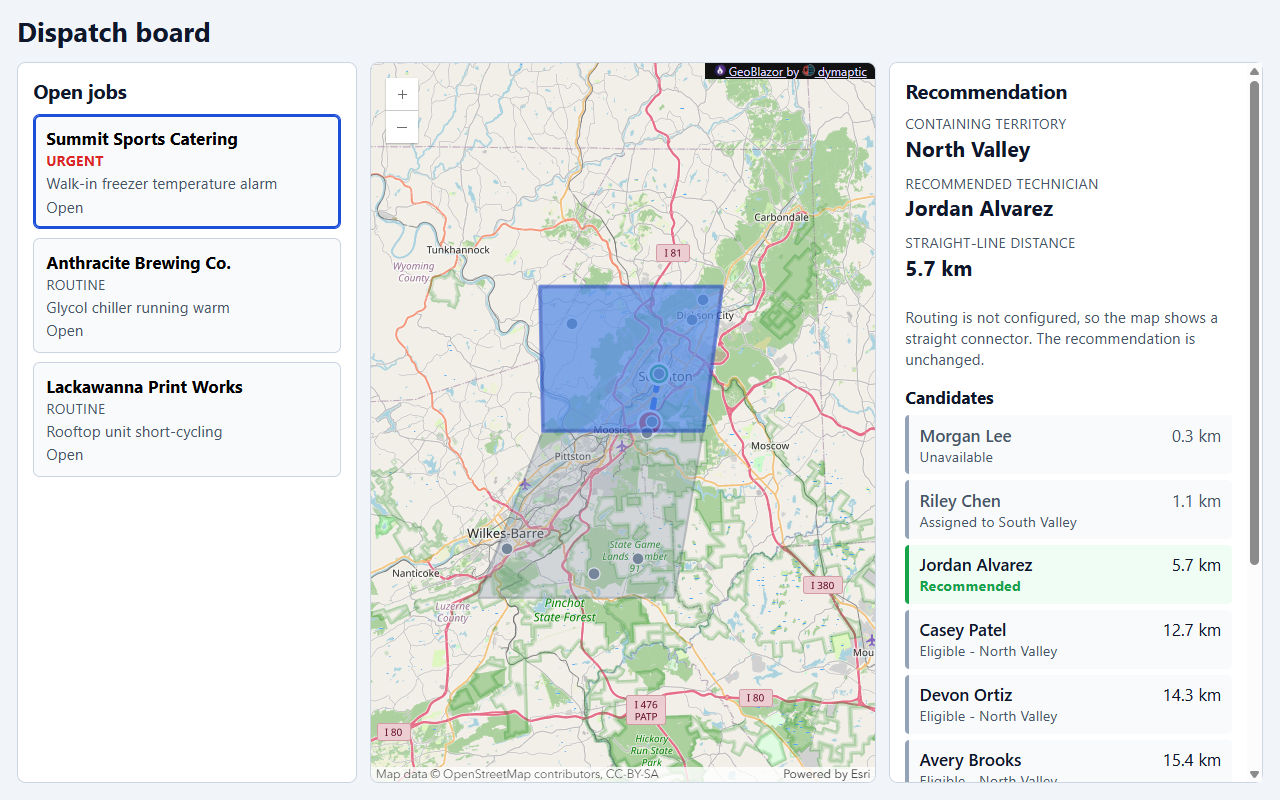
Task: Click the Casey Patel candidate row
Action: (x=1068, y=640)
